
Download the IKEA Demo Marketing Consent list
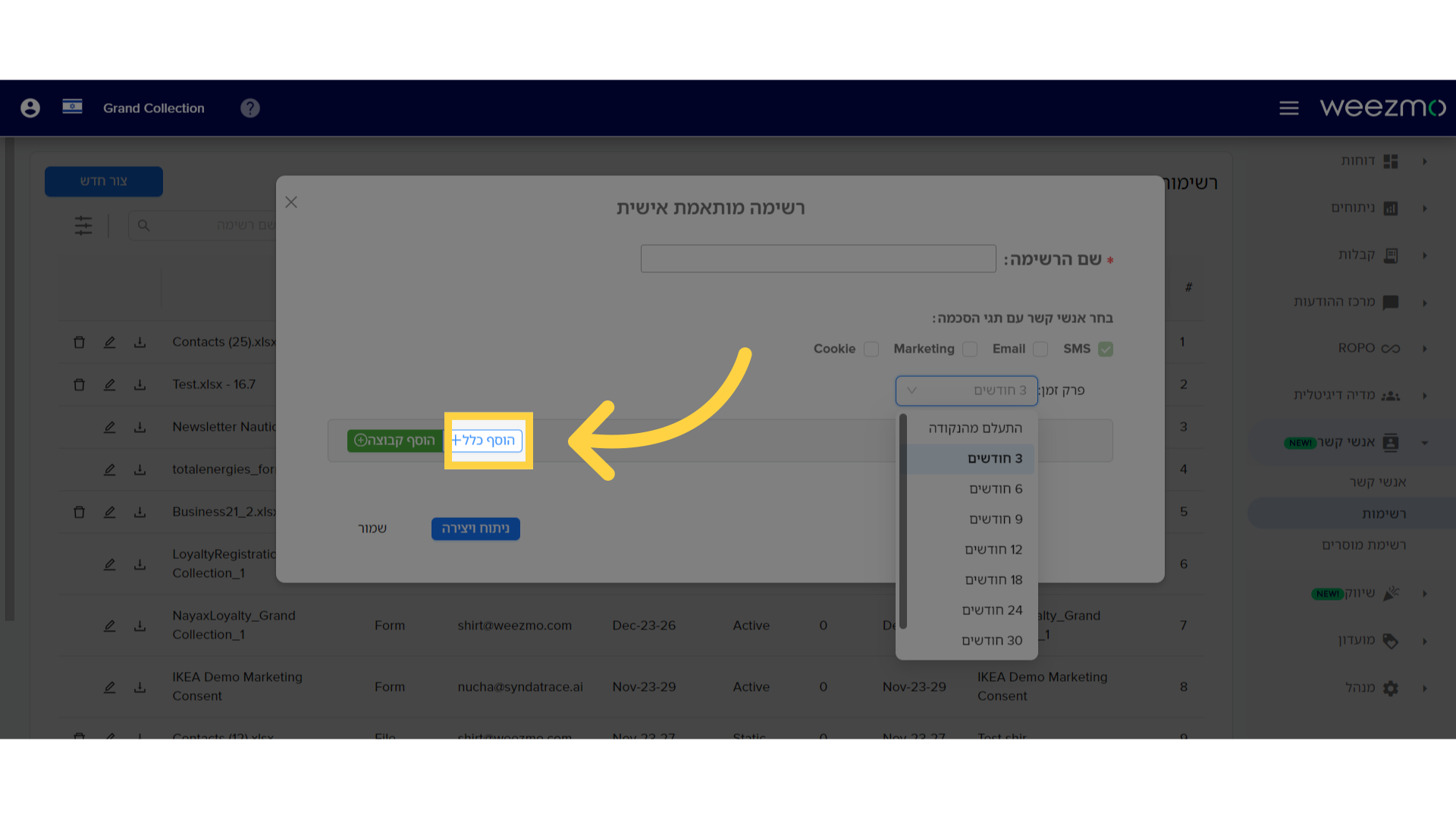point(140,687)
